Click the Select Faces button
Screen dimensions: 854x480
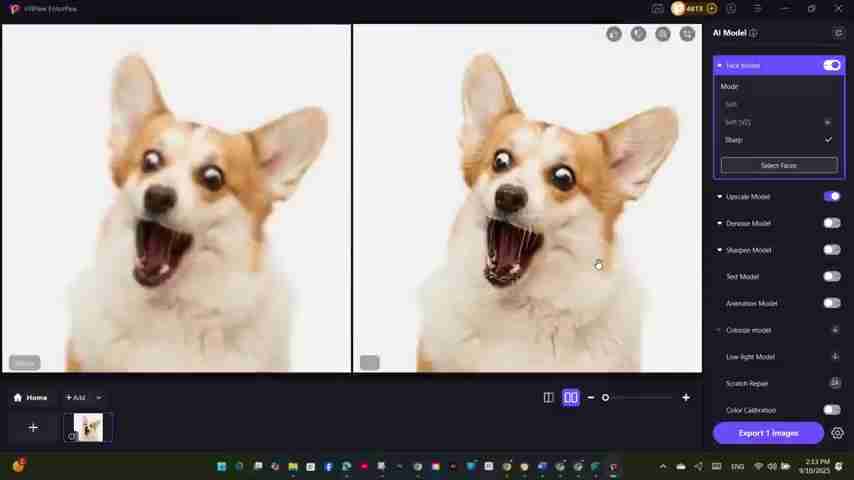779,165
